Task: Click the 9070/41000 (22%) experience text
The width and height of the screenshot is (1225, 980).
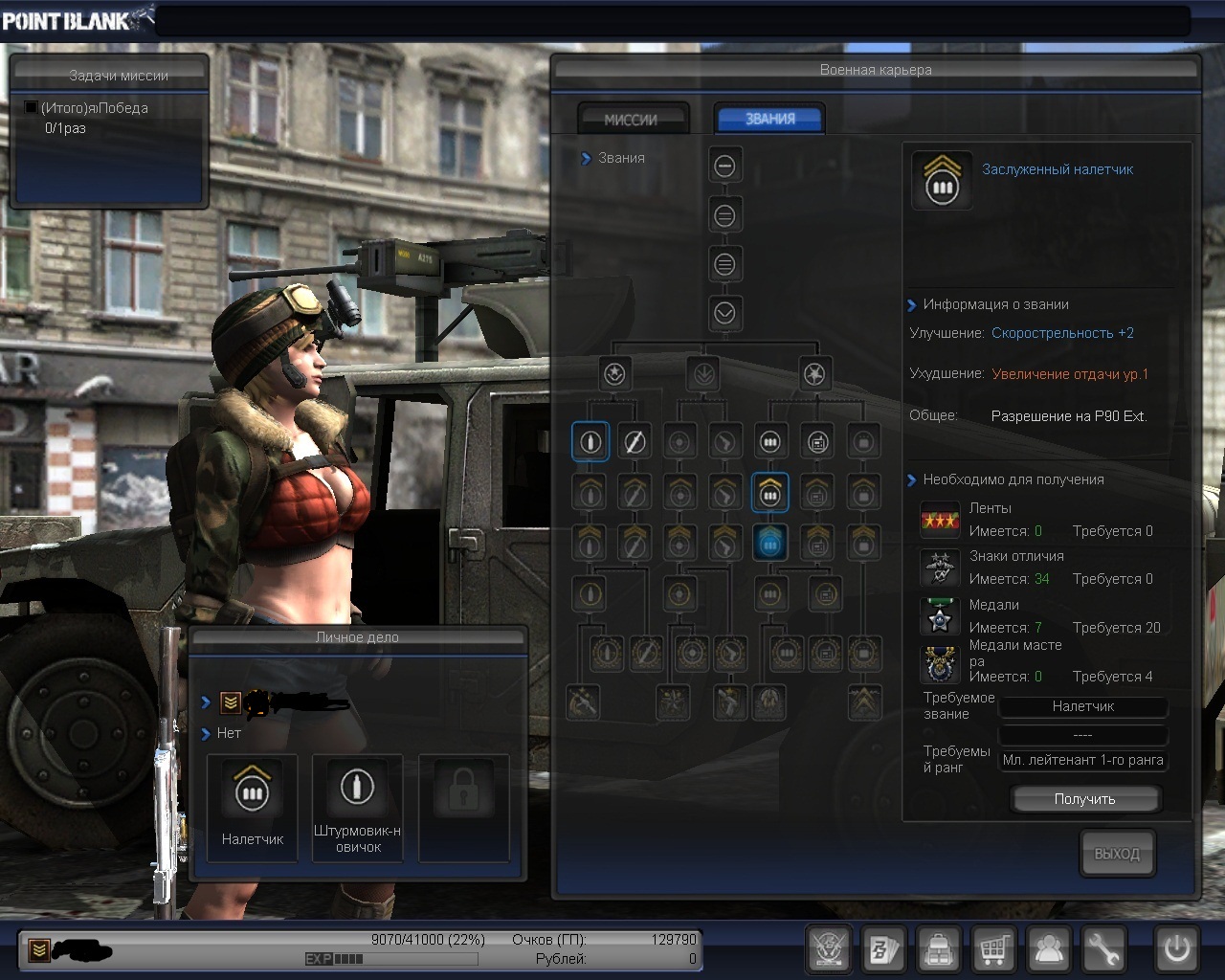Action: (x=428, y=940)
